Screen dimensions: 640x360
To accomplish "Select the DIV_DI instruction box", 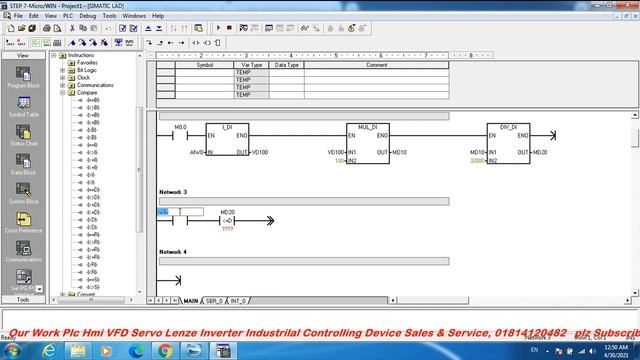I will (x=508, y=144).
